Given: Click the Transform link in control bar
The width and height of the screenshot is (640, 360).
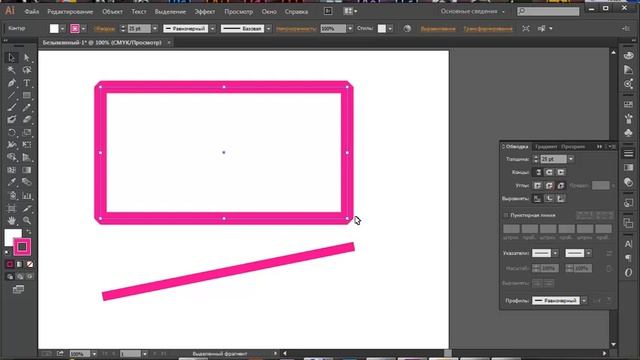Looking at the screenshot, I should tap(488, 29).
